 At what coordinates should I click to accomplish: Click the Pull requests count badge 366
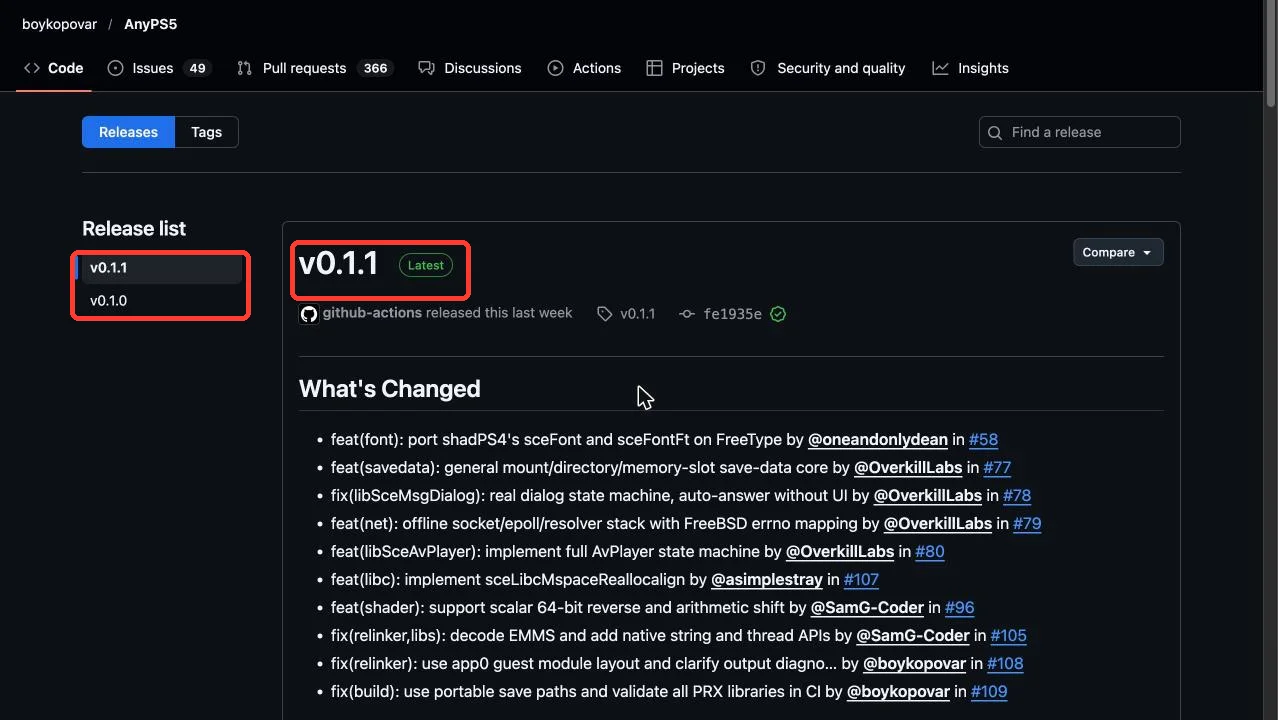click(376, 68)
